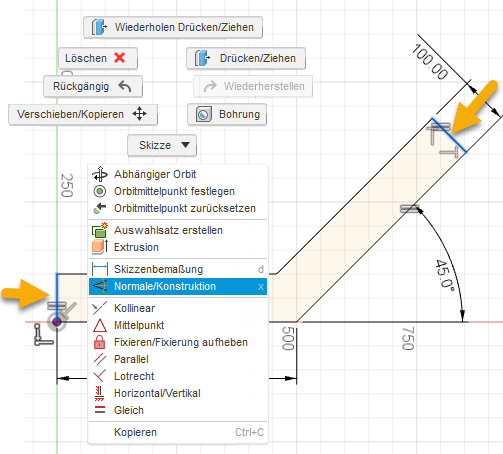Image resolution: width=503 pixels, height=454 pixels.
Task: Click the 45.0° angle dimension
Action: point(445,276)
